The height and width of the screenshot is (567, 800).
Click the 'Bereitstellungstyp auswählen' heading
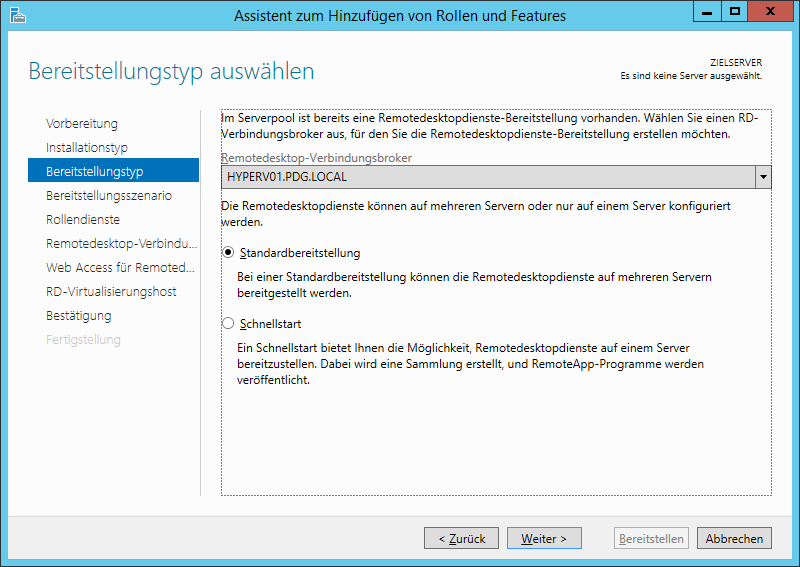[x=171, y=71]
